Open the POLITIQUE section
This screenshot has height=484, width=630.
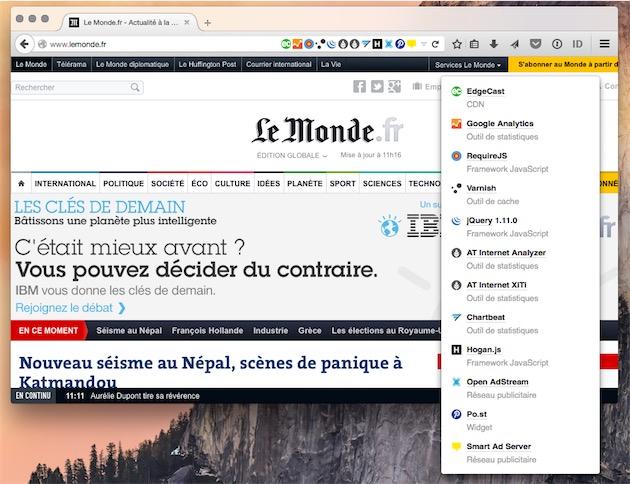(x=123, y=184)
